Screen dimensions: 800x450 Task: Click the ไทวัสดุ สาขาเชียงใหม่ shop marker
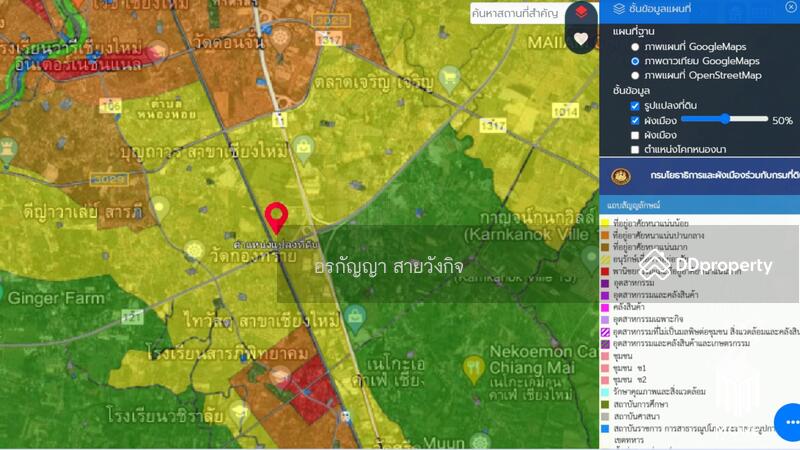click(x=355, y=319)
